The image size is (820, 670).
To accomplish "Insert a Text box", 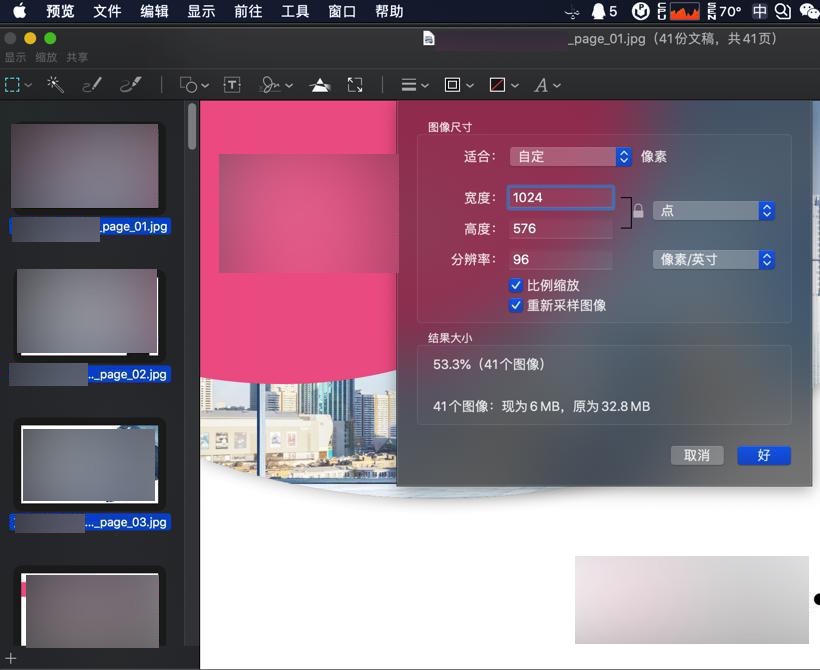I will point(232,85).
